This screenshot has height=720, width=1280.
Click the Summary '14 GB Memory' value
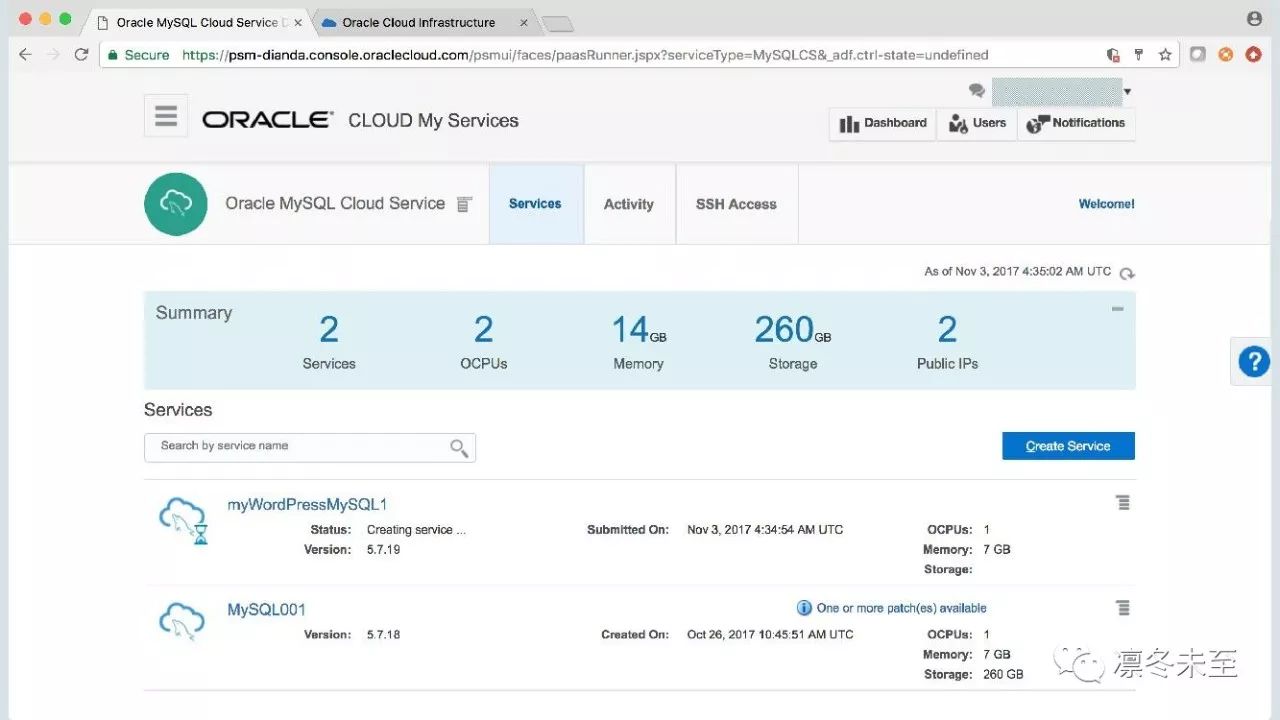(x=639, y=342)
